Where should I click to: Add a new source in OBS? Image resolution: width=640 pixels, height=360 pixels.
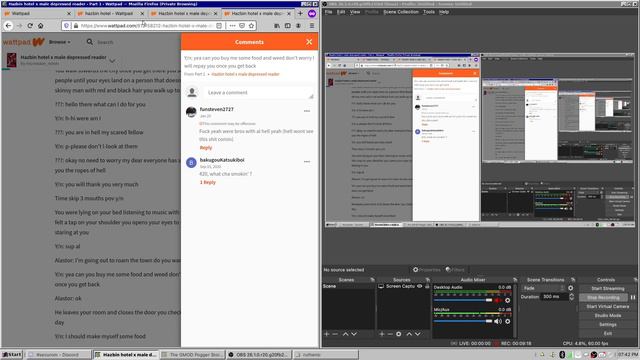pyautogui.click(x=382, y=334)
